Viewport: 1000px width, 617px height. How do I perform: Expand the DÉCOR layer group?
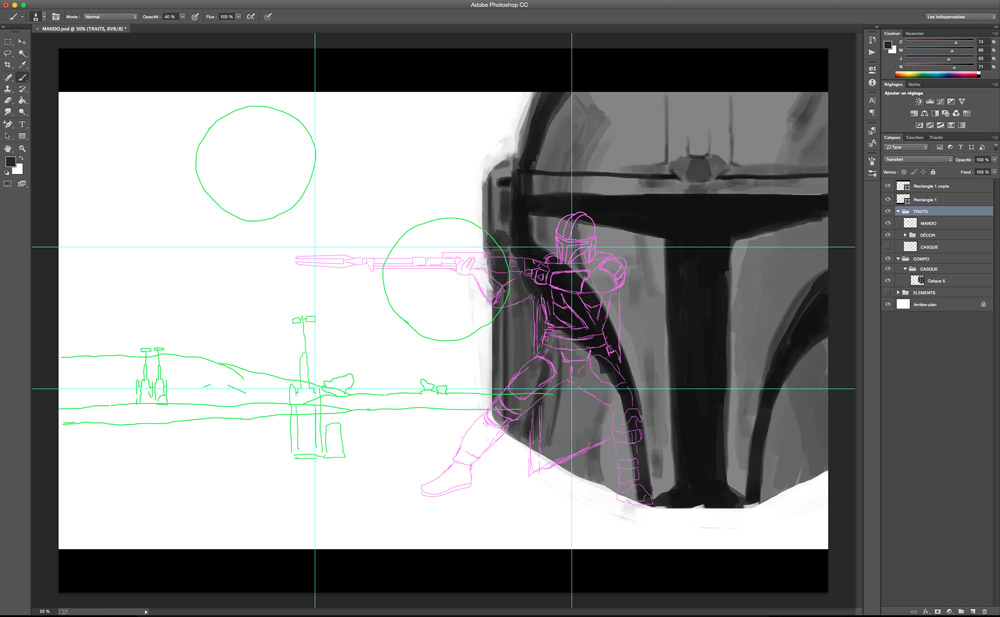click(905, 235)
